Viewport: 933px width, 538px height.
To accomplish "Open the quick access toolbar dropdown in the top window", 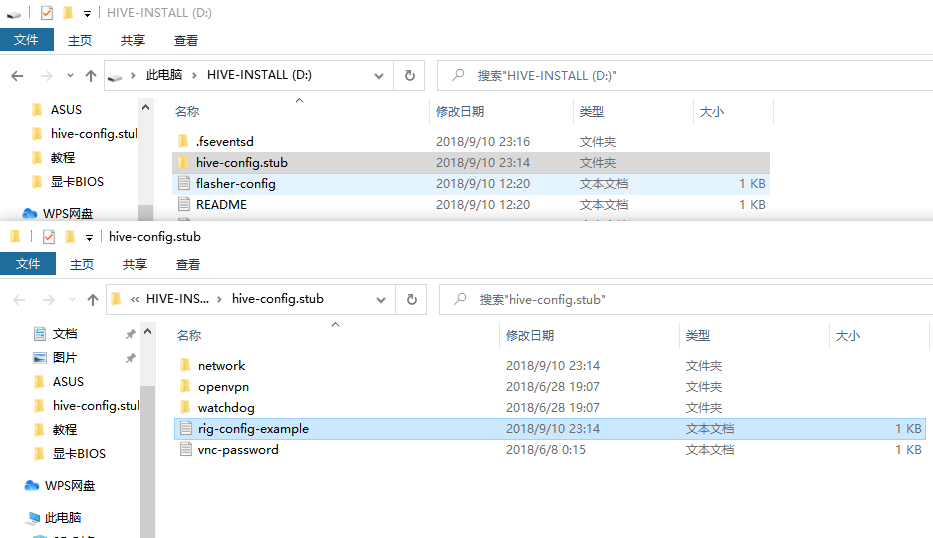I will click(x=87, y=14).
